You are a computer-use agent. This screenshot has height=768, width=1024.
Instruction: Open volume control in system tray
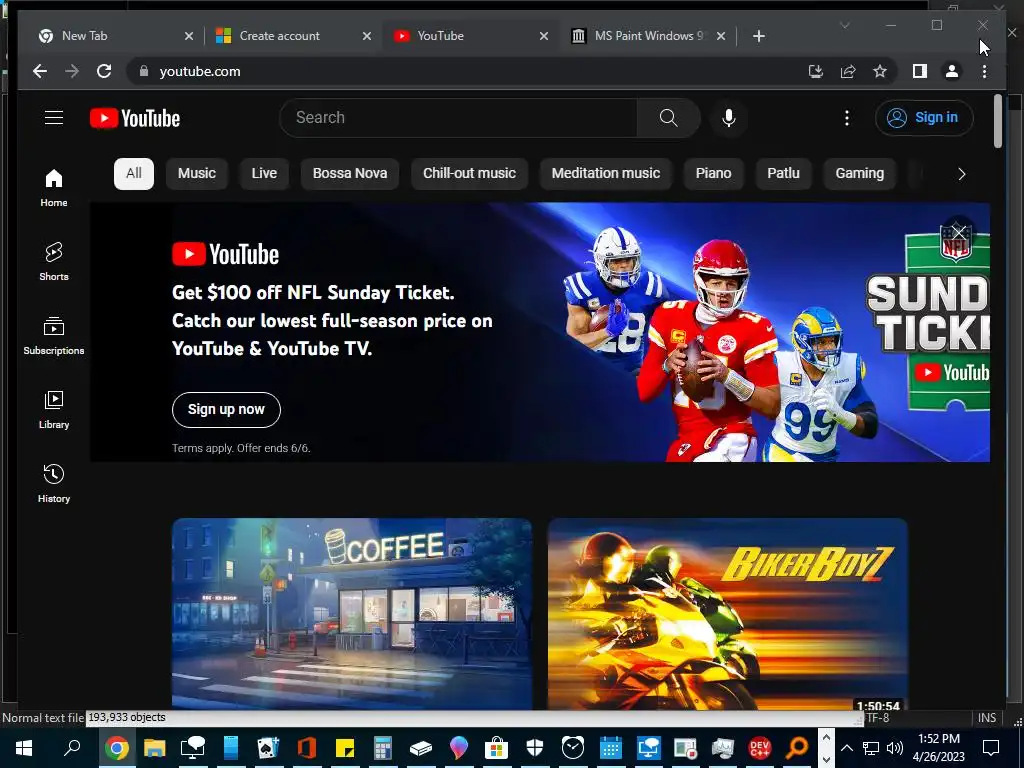895,748
